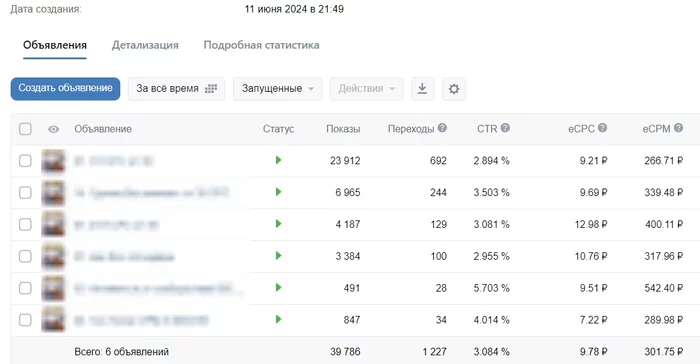Click the 7.22 ₽ eCPC value
Viewport: 700px width, 364px height.
pos(593,320)
